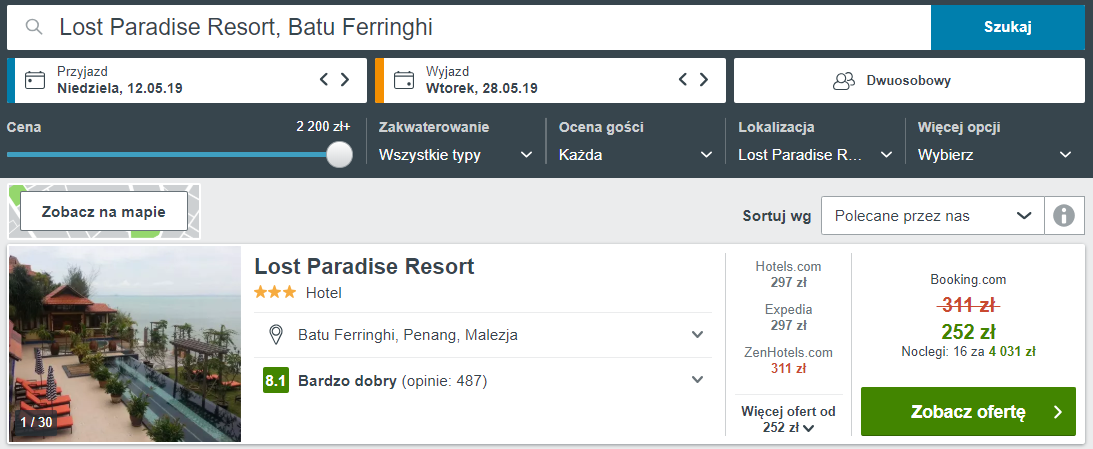Screen dimensions: 1093x449
Task: Open the Ocena gości dropdown
Action: [636, 155]
